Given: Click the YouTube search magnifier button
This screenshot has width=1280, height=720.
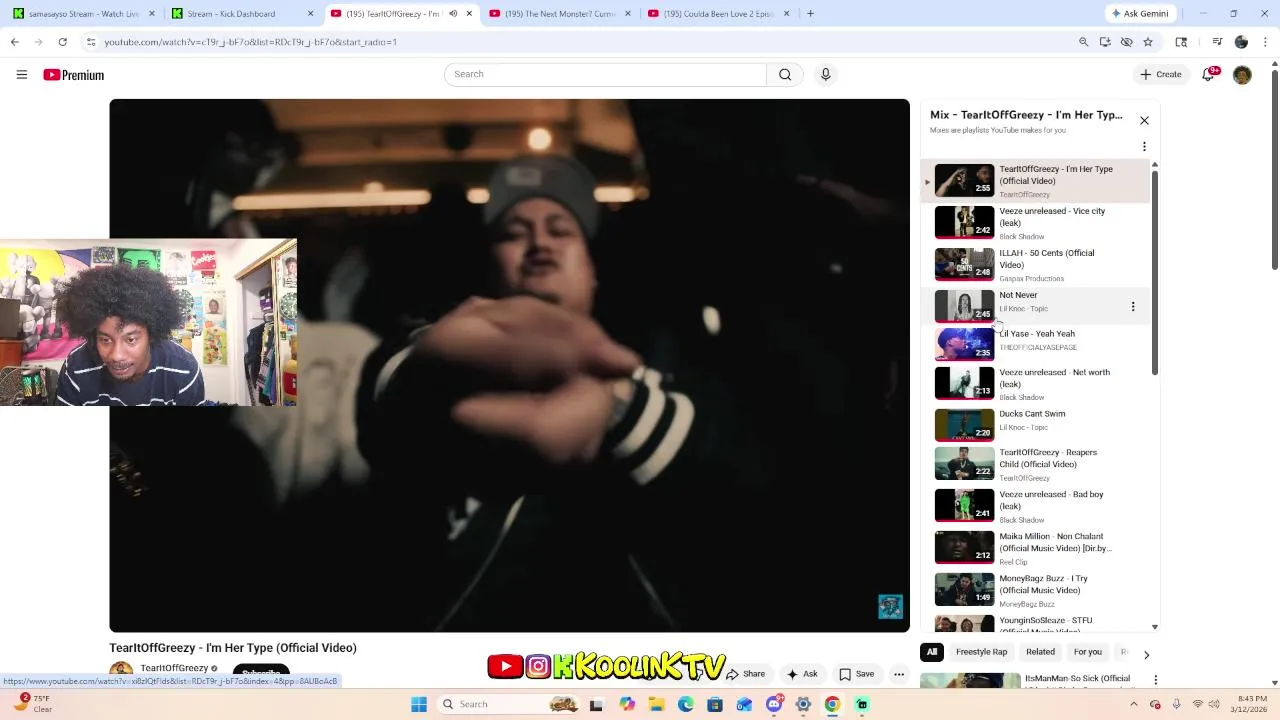Looking at the screenshot, I should pyautogui.click(x=785, y=74).
